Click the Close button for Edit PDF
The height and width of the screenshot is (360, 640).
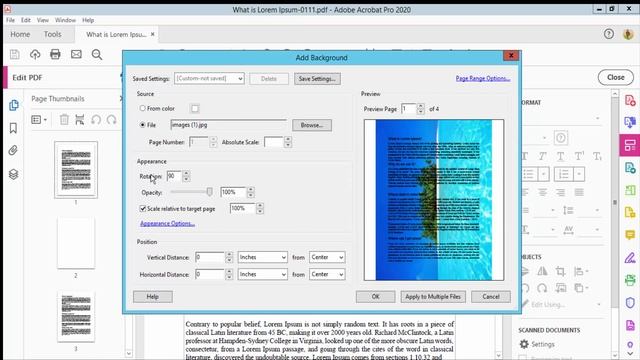(x=616, y=78)
